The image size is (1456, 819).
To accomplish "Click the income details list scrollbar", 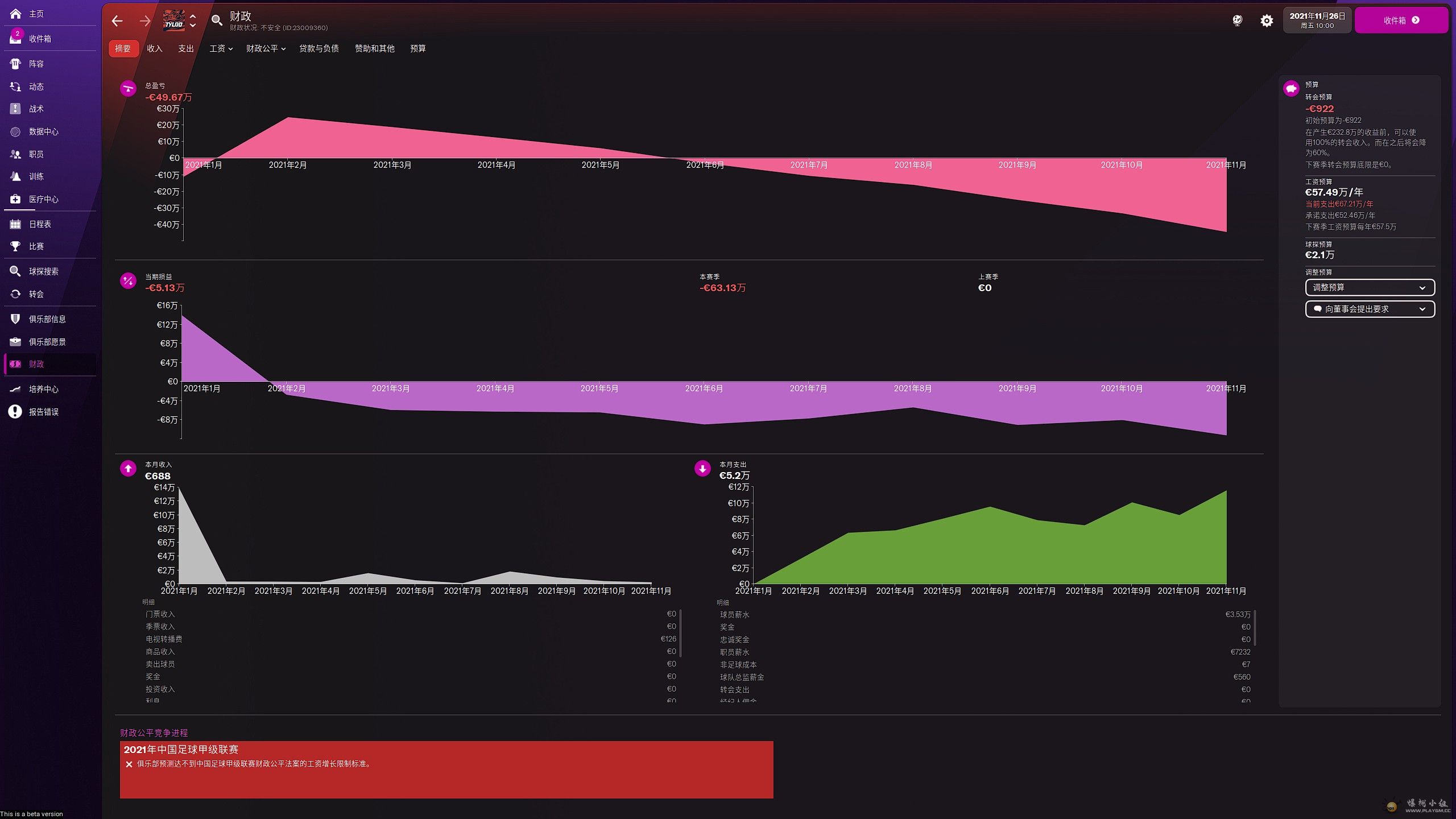I will tap(680, 632).
